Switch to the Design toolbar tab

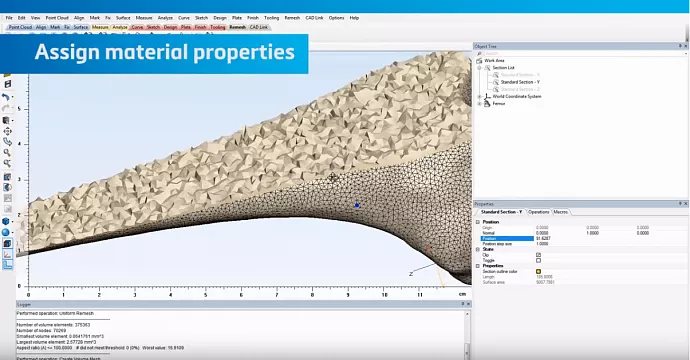point(170,27)
